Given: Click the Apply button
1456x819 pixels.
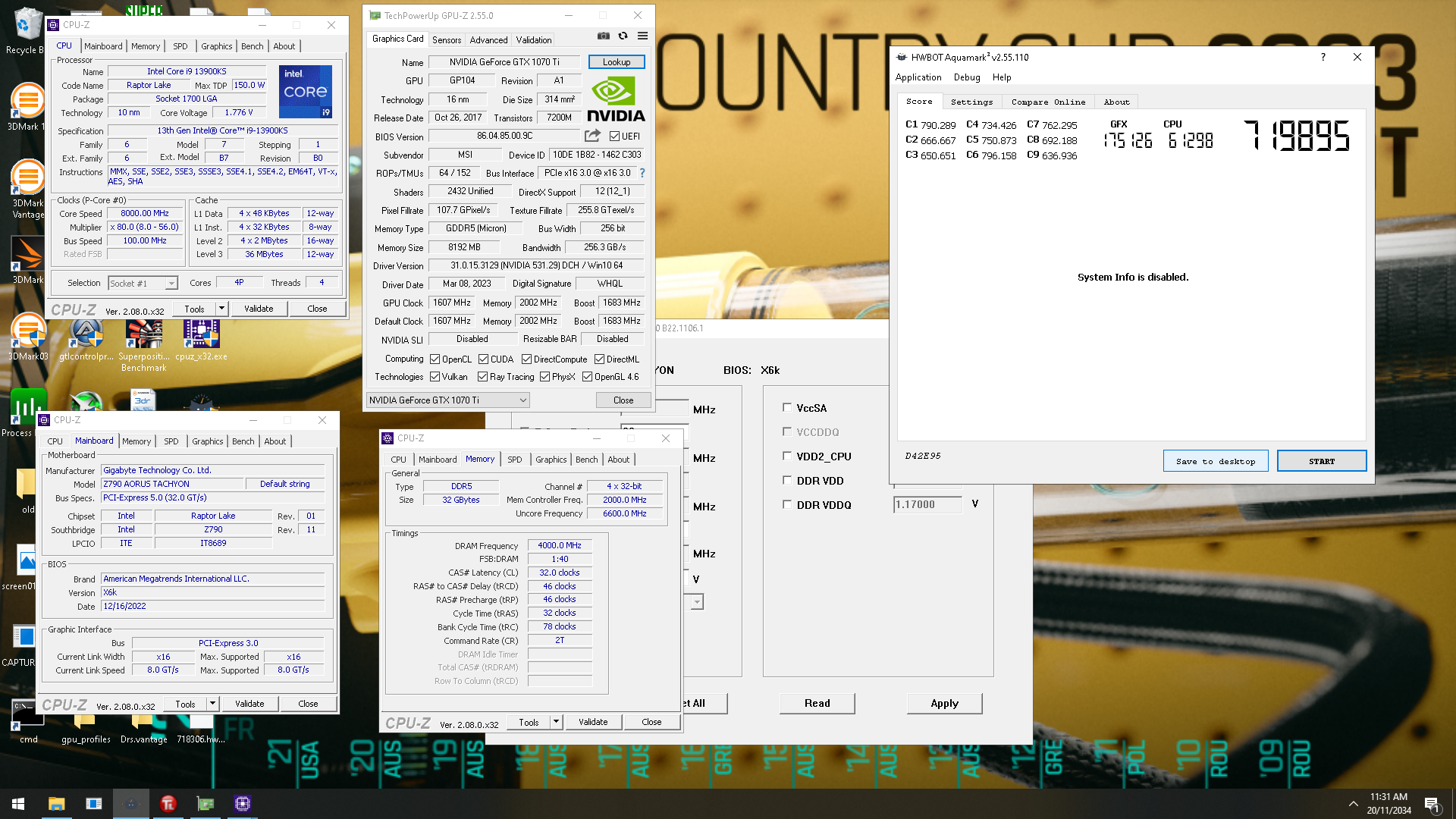Looking at the screenshot, I should click(944, 703).
